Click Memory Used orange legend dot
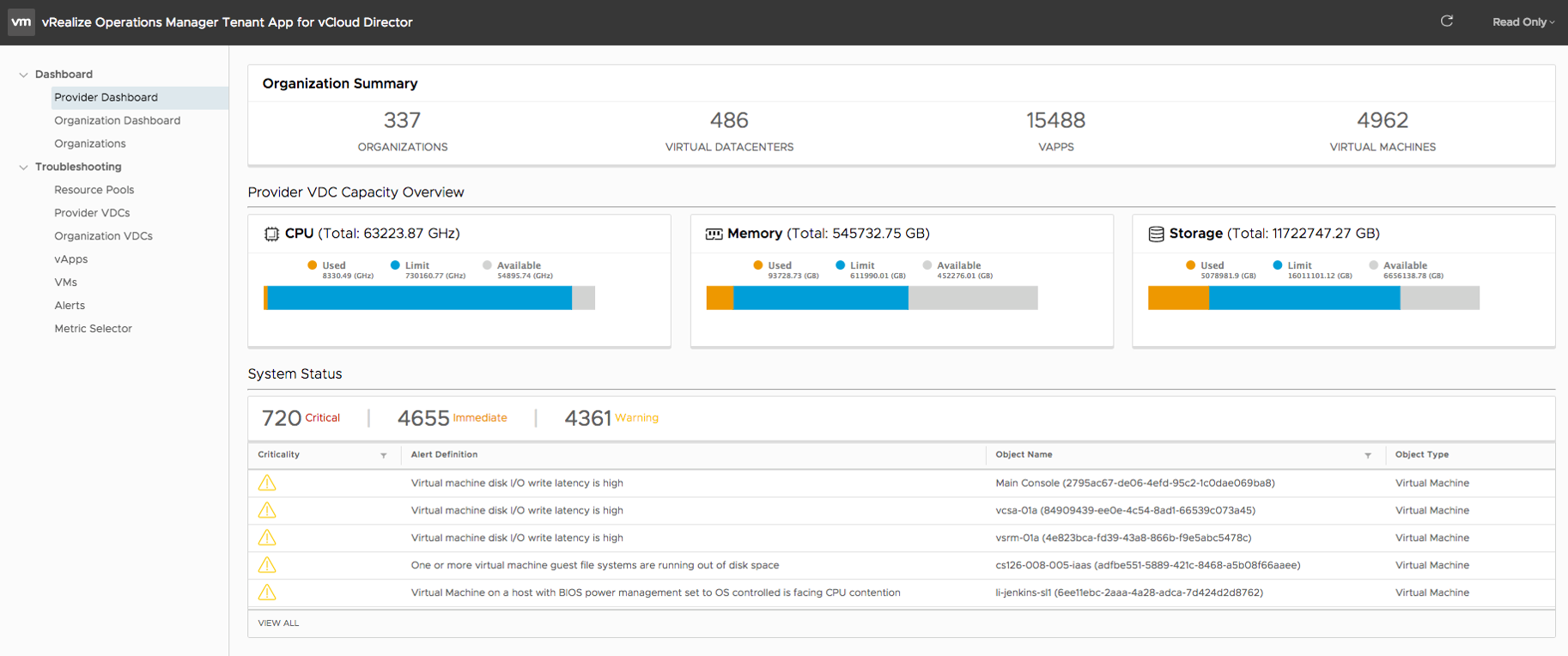Screen dimensions: 1568x656 click(x=758, y=266)
